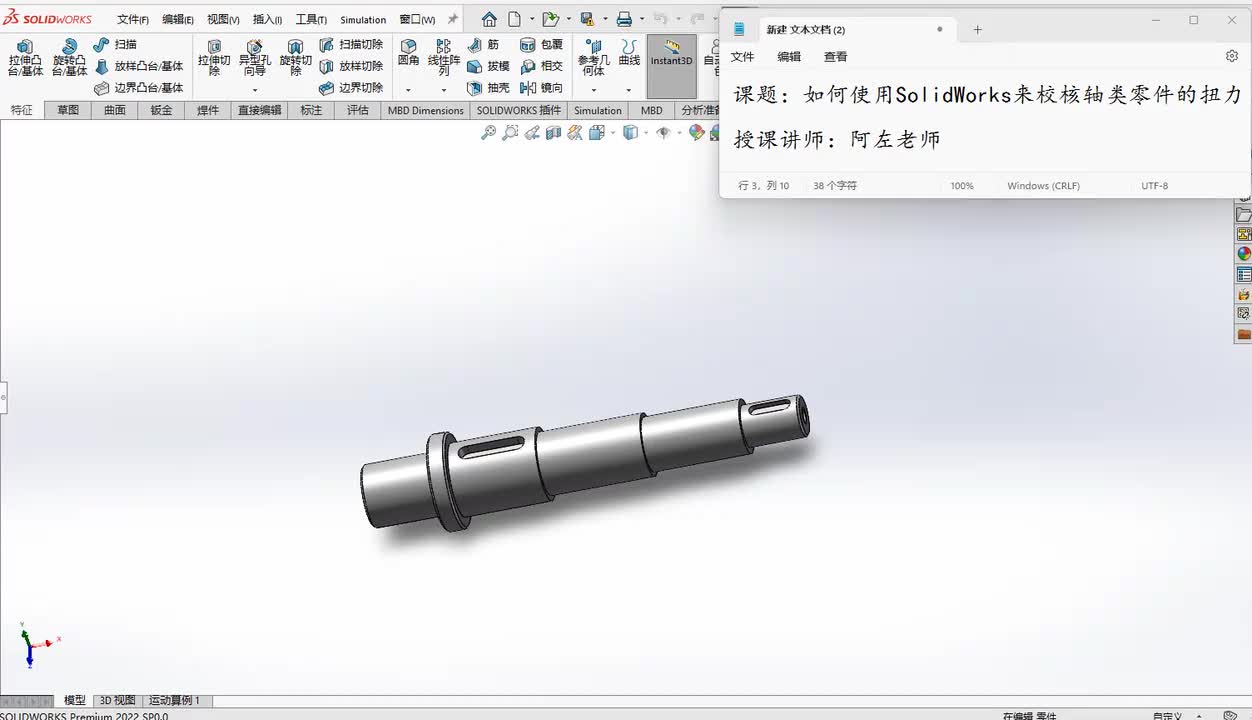This screenshot has height=720, width=1252.
Task: Open the 参考几何体 reference geometry tool
Action: [x=593, y=58]
